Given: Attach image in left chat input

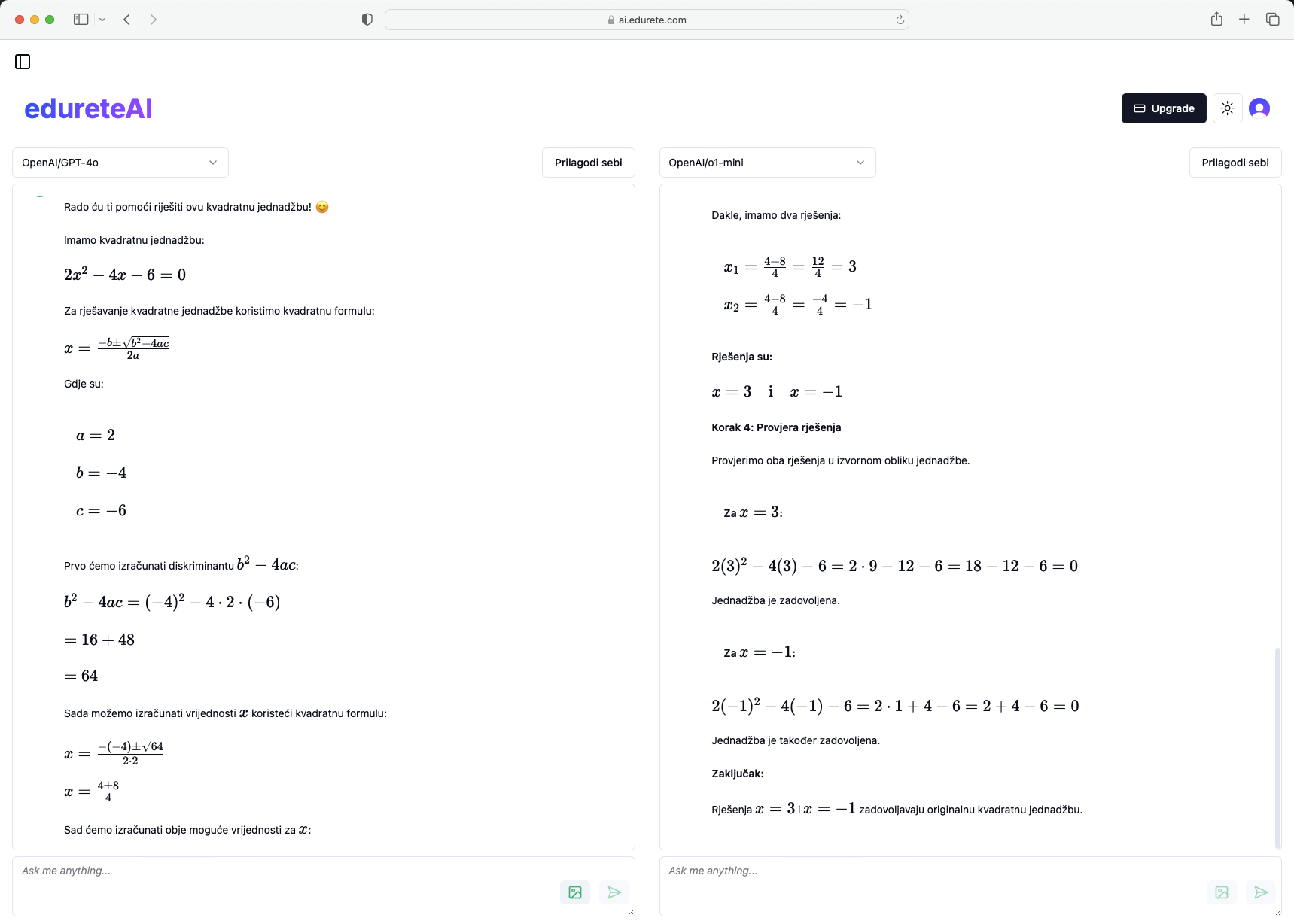Looking at the screenshot, I should tap(575, 892).
